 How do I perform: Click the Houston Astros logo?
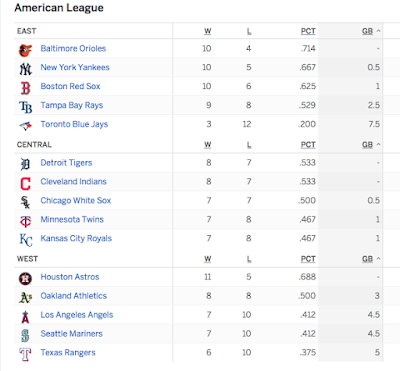(25, 278)
